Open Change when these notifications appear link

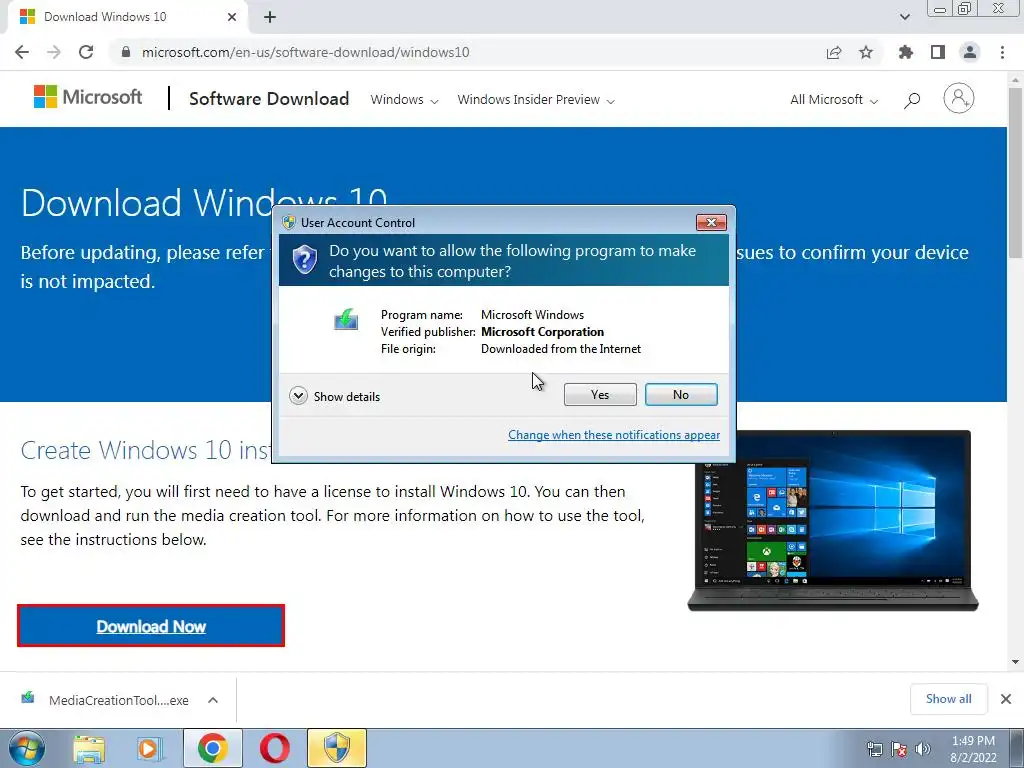(614, 435)
